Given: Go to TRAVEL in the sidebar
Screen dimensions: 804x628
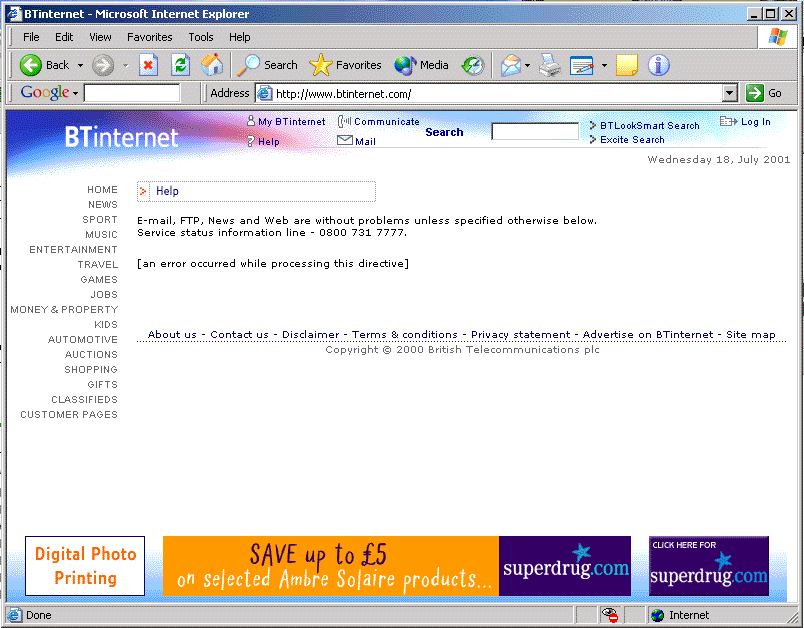Looking at the screenshot, I should coord(98,265).
